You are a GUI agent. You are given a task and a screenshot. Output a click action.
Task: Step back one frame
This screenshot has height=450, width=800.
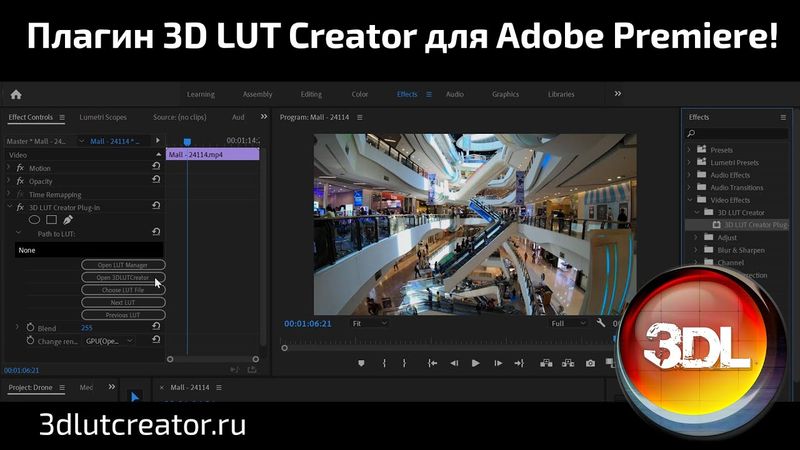pyautogui.click(x=454, y=363)
